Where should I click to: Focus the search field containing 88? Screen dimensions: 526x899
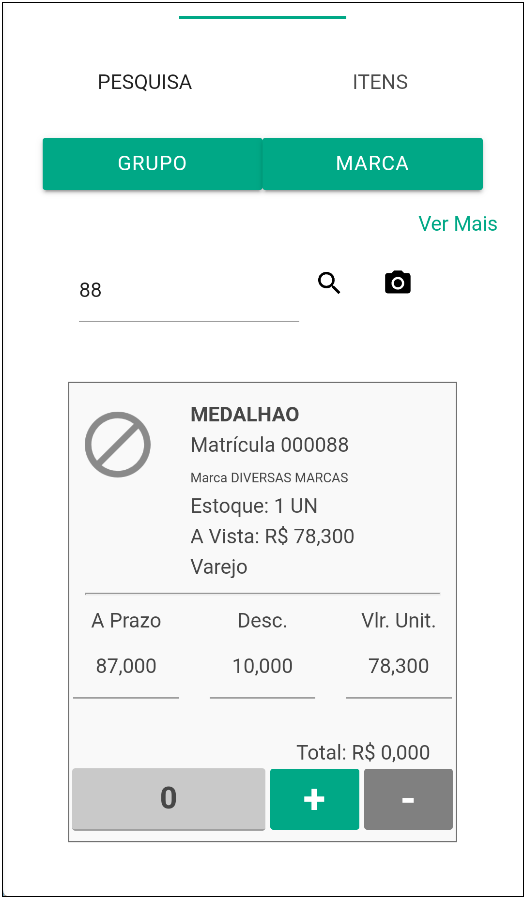click(x=189, y=291)
